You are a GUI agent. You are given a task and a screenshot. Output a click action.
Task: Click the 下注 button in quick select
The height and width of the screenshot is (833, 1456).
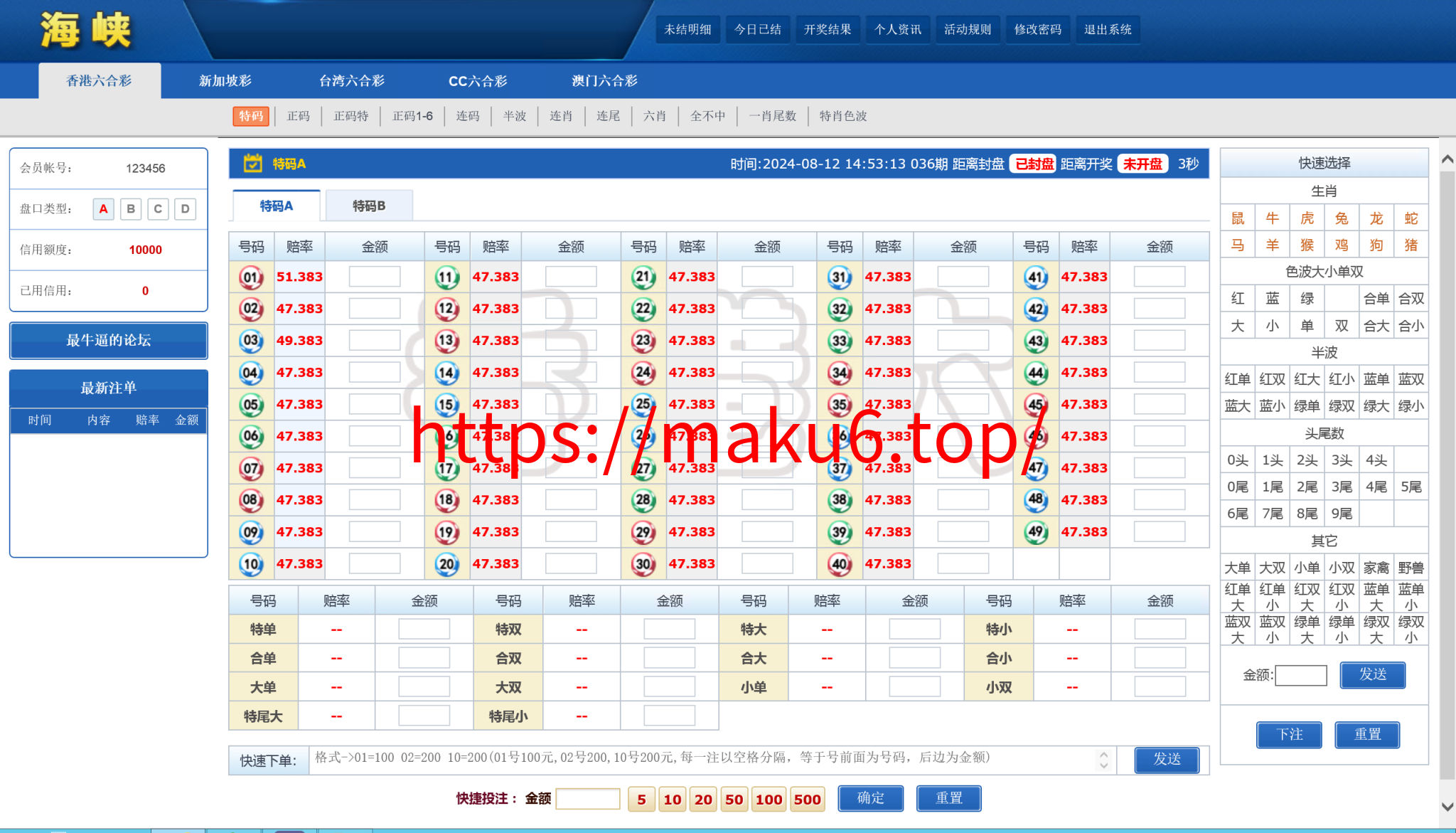click(1289, 735)
